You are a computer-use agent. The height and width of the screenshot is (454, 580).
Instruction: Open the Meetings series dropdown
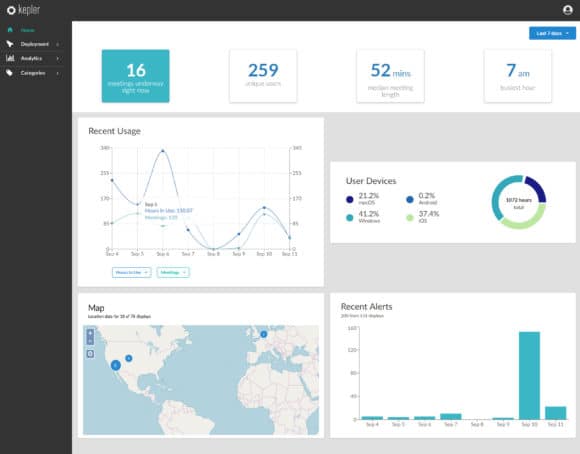tap(173, 272)
